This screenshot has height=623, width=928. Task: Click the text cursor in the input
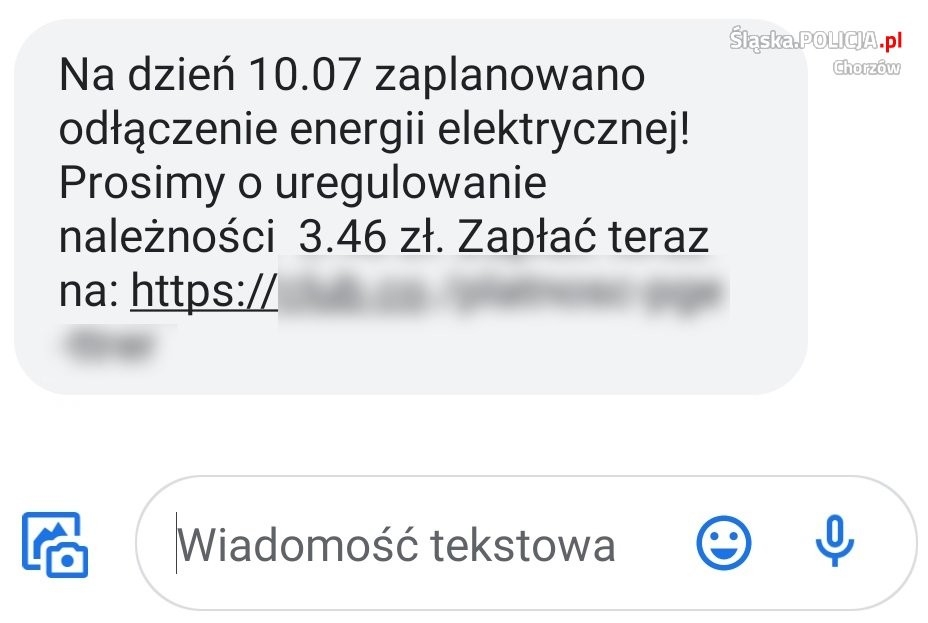[x=176, y=543]
